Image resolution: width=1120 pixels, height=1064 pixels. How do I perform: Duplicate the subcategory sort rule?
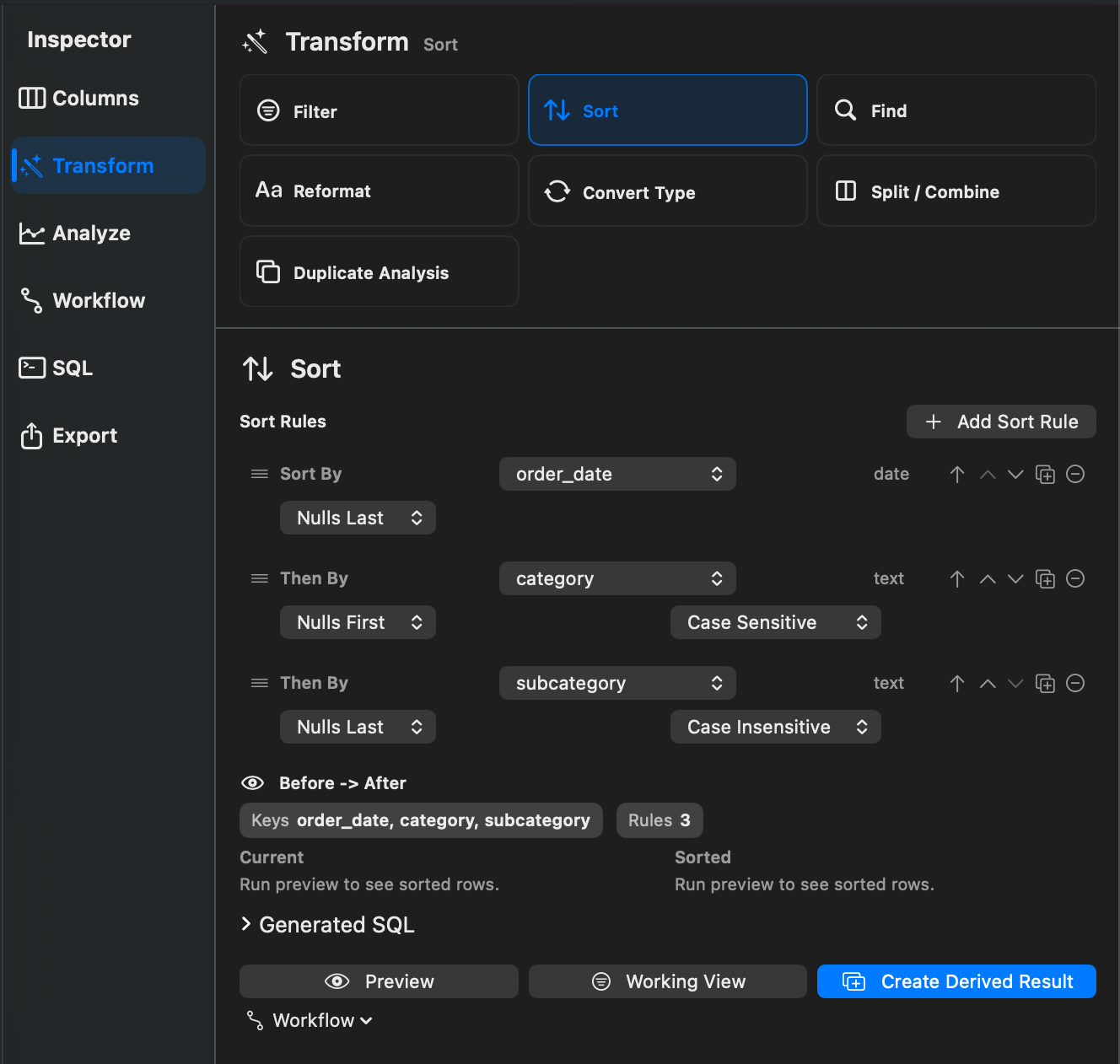(1045, 683)
